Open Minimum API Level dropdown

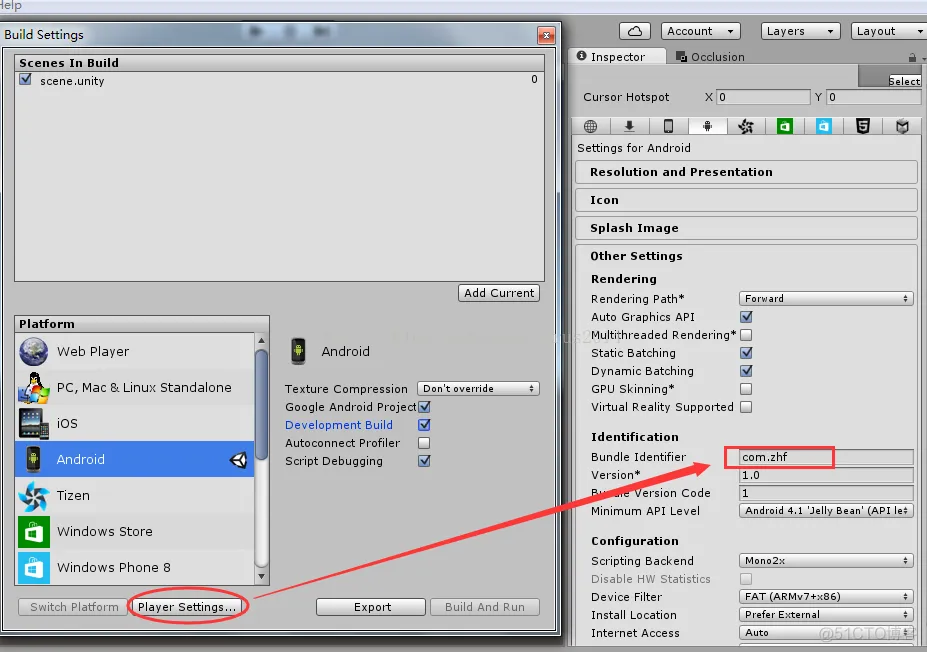click(826, 510)
